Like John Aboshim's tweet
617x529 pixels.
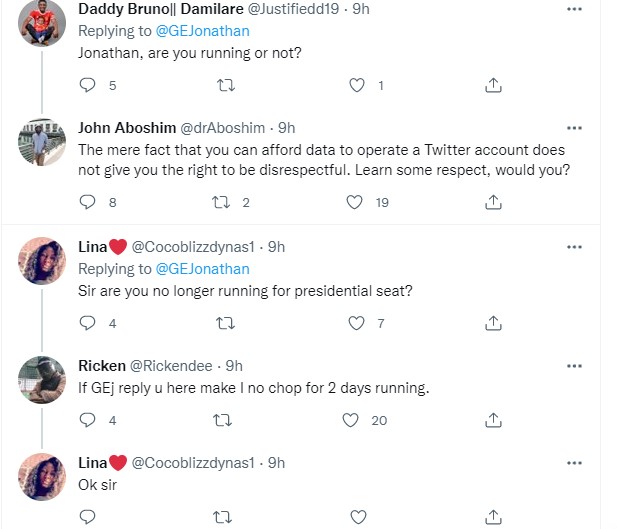354,202
